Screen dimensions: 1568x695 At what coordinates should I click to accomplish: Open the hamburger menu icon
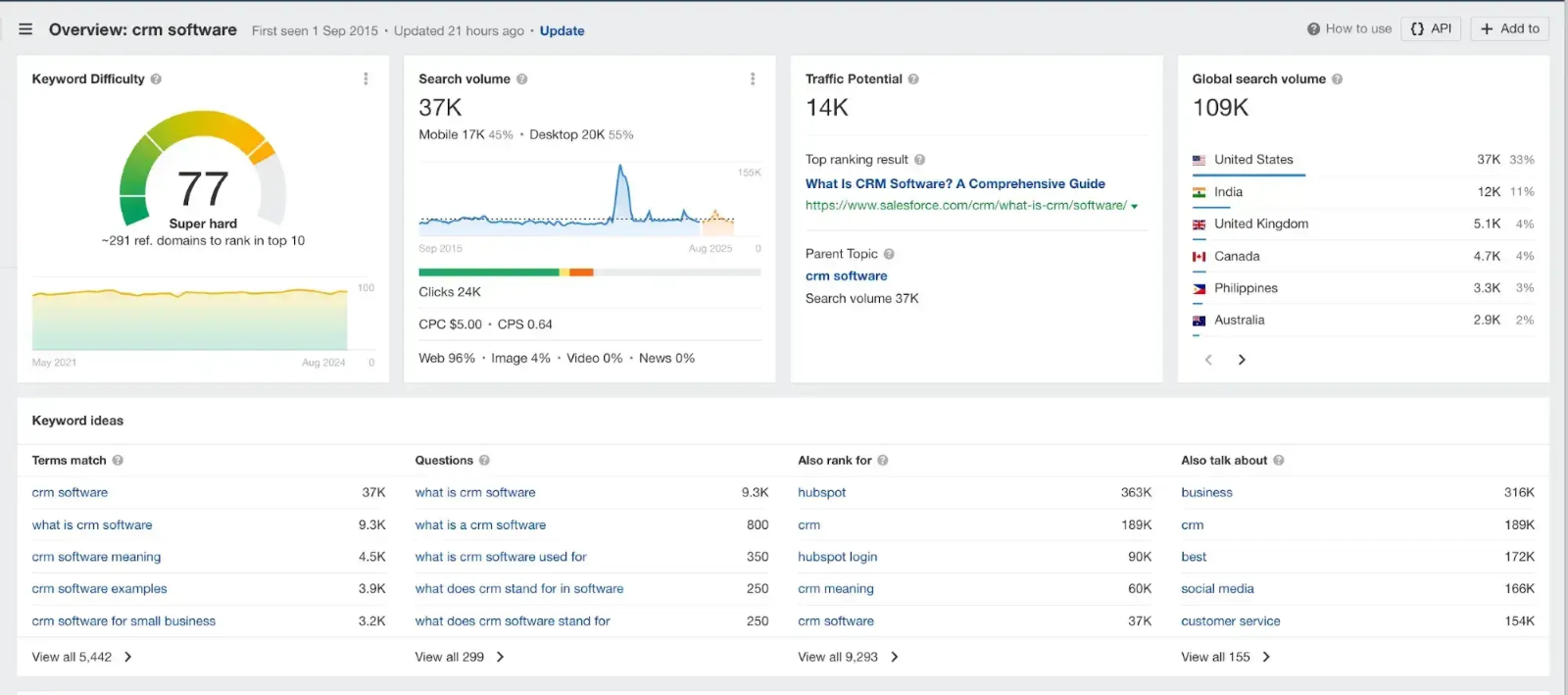(x=25, y=29)
